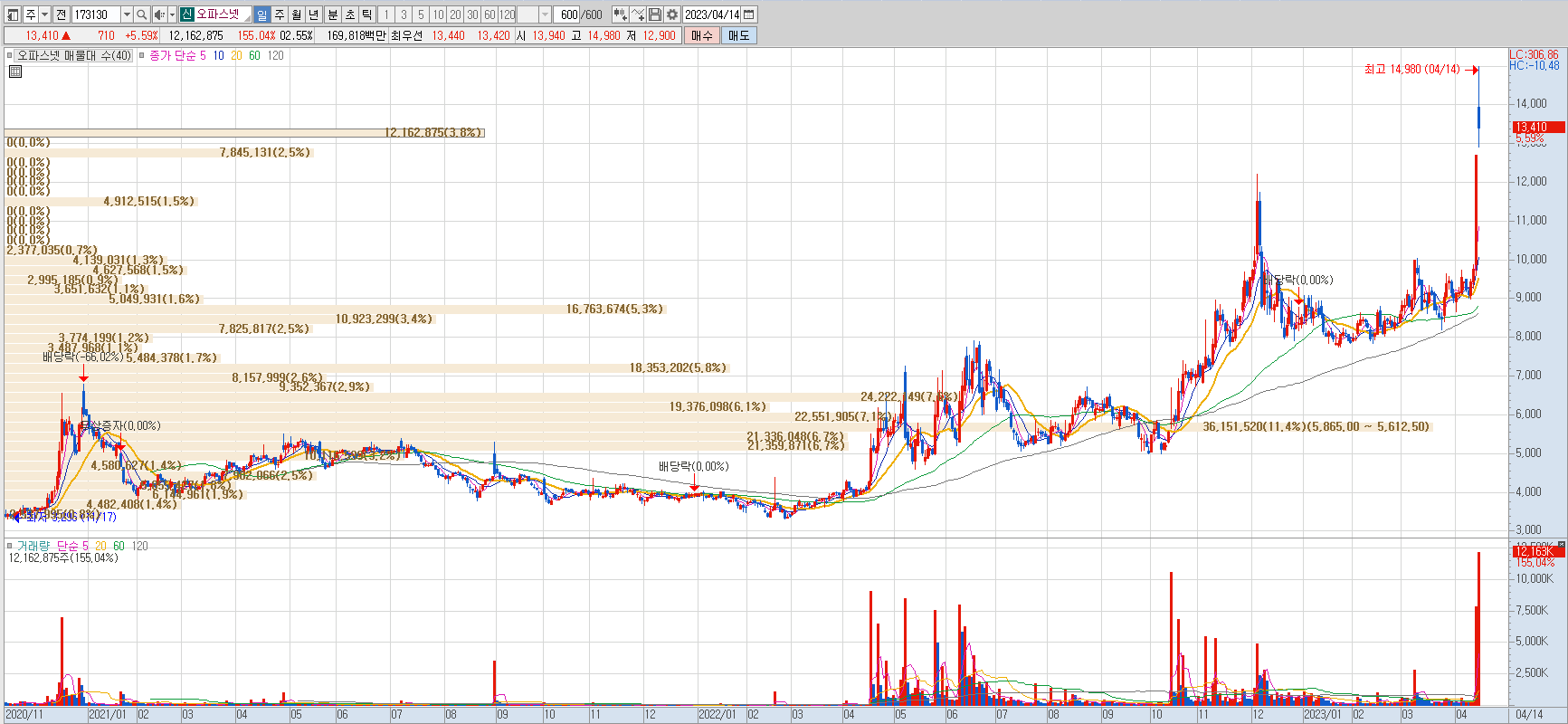Click the '주' button at toolbar left

(30, 14)
